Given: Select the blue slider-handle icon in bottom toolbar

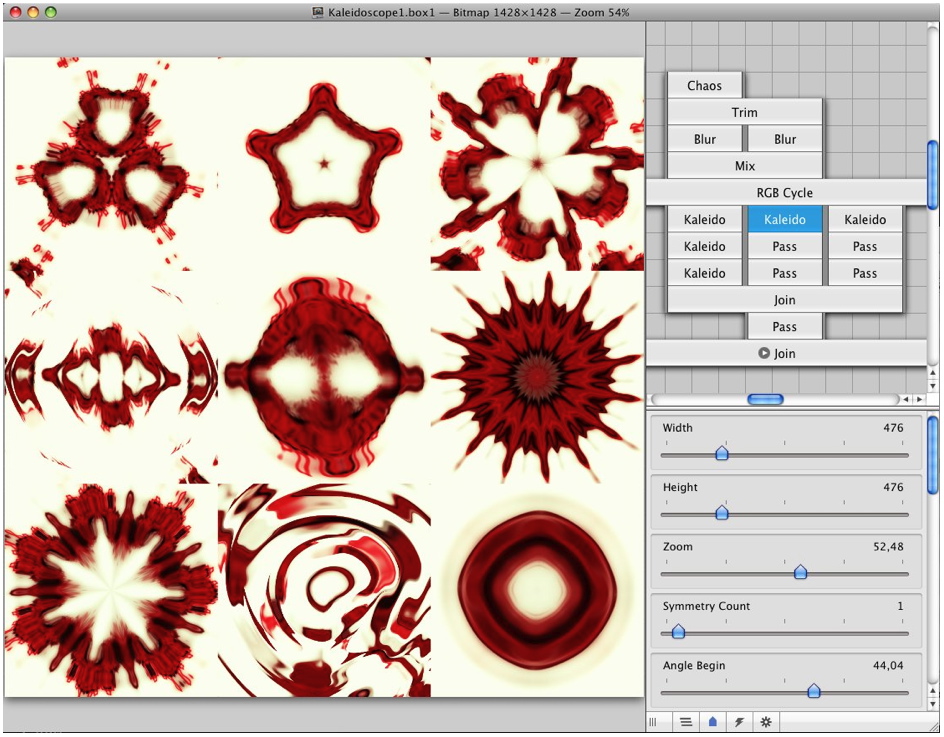Looking at the screenshot, I should (x=712, y=721).
